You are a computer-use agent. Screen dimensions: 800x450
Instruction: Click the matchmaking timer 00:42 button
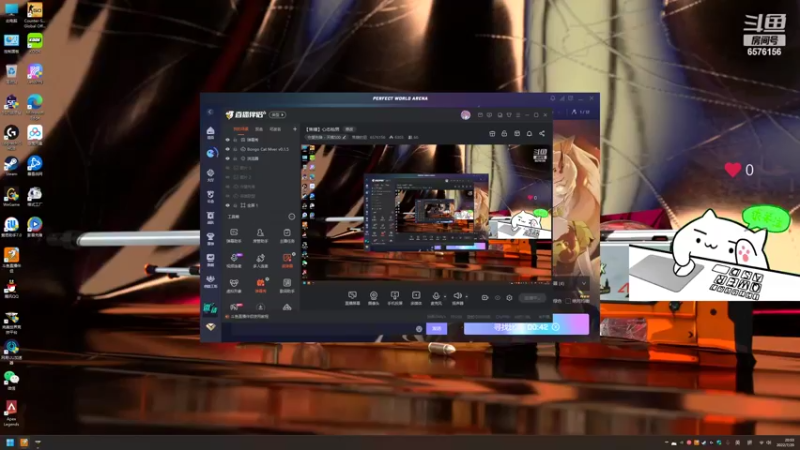pyautogui.click(x=527, y=327)
